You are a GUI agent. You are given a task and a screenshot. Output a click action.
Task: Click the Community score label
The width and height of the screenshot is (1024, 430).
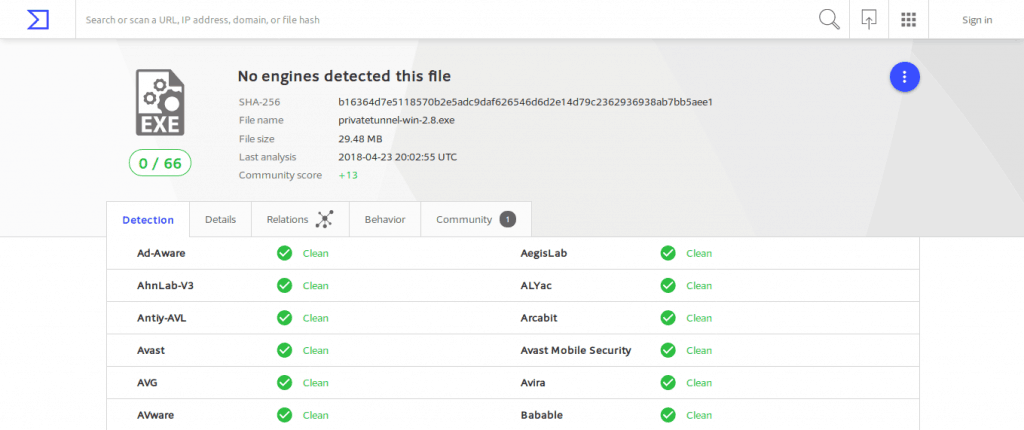(x=280, y=175)
